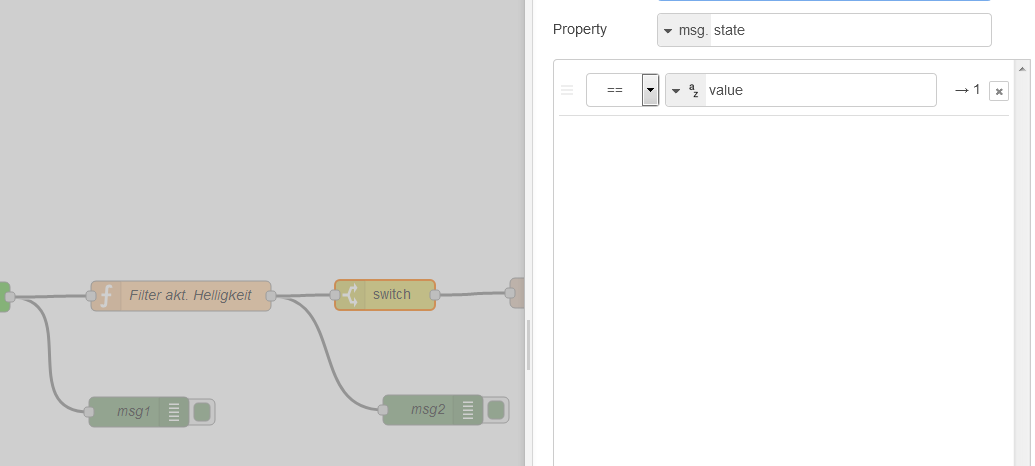Click the green node at left edge
This screenshot has width=1035, height=466.
[x=5, y=297]
